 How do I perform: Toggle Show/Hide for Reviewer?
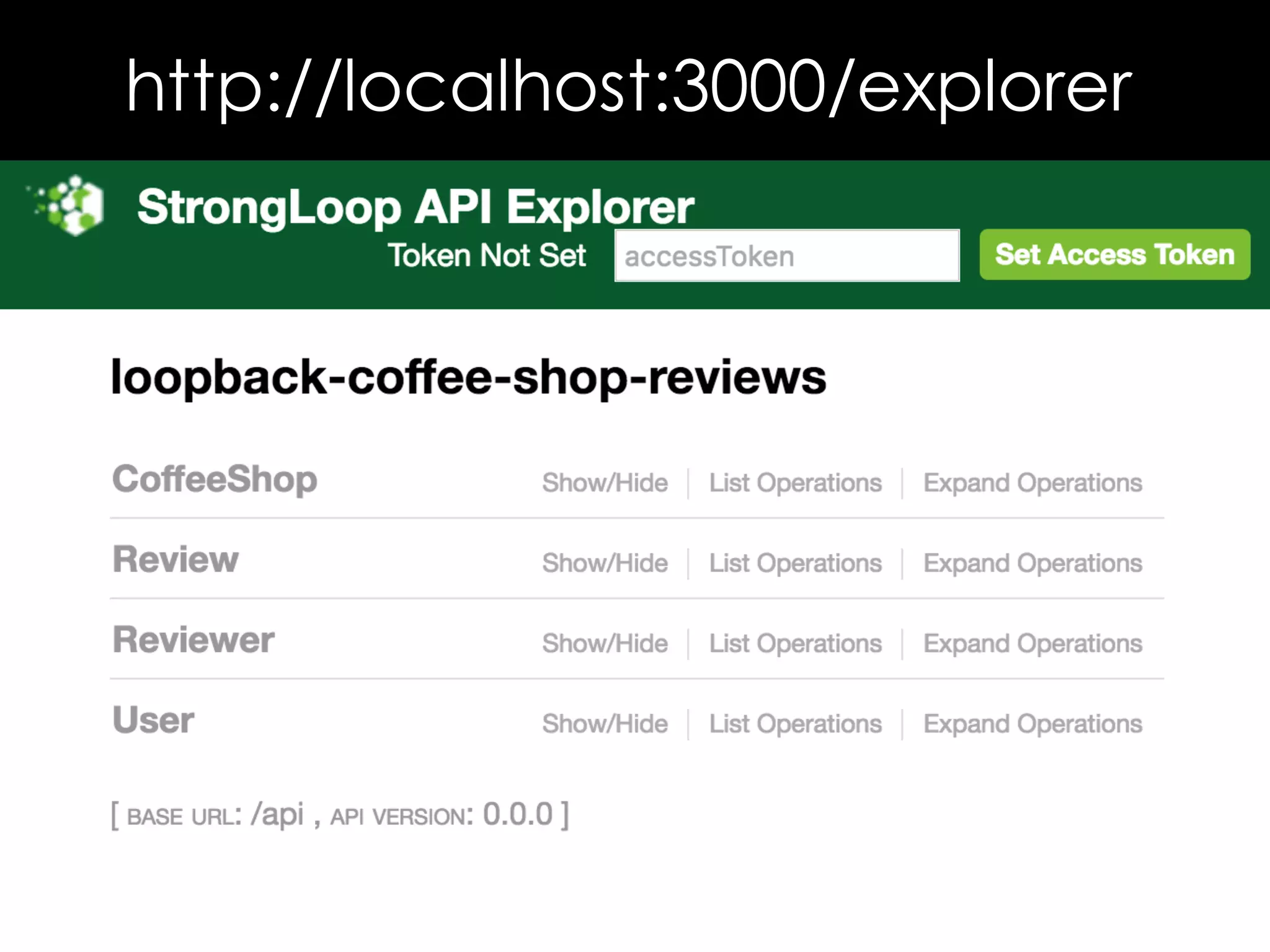tap(605, 643)
